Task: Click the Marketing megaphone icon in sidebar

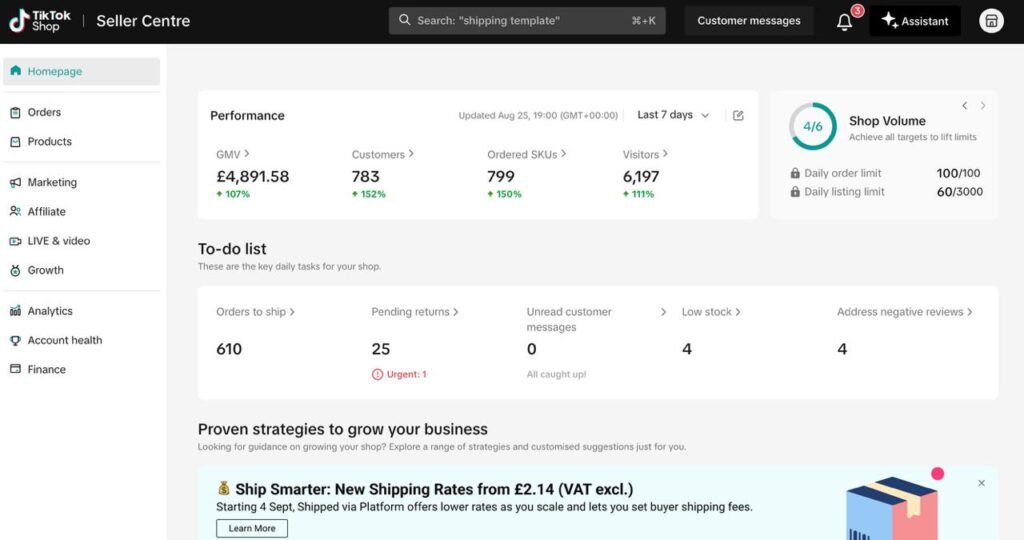Action: tap(16, 183)
